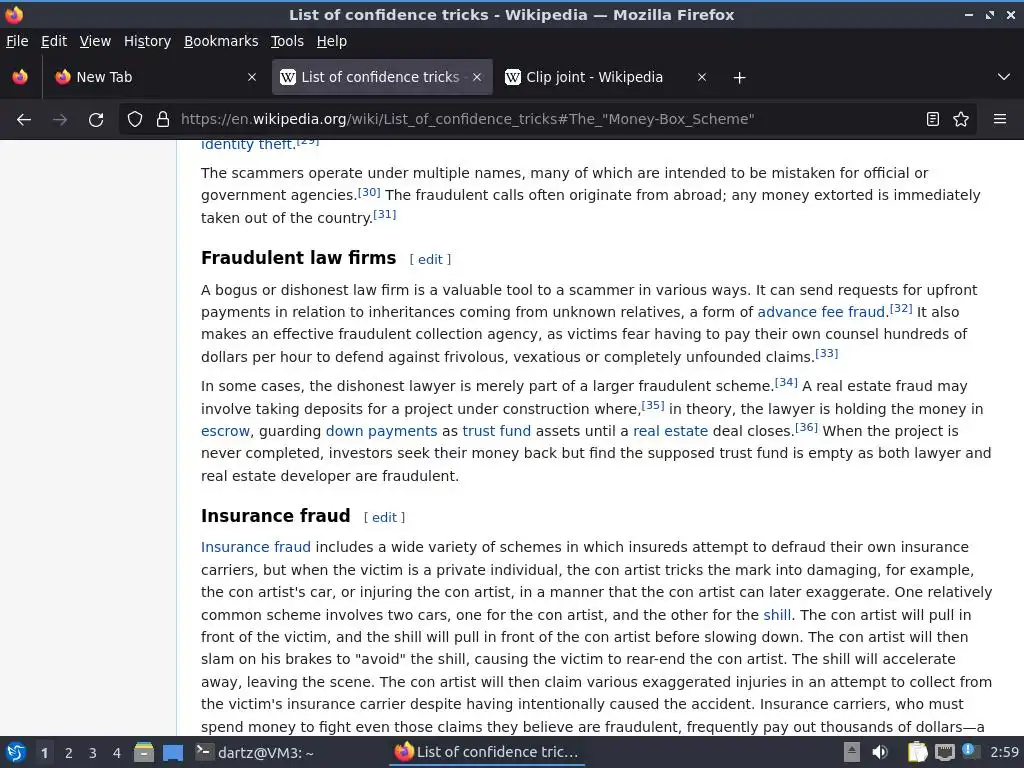1024x768 pixels.
Task: Open the History menu
Action: click(148, 41)
